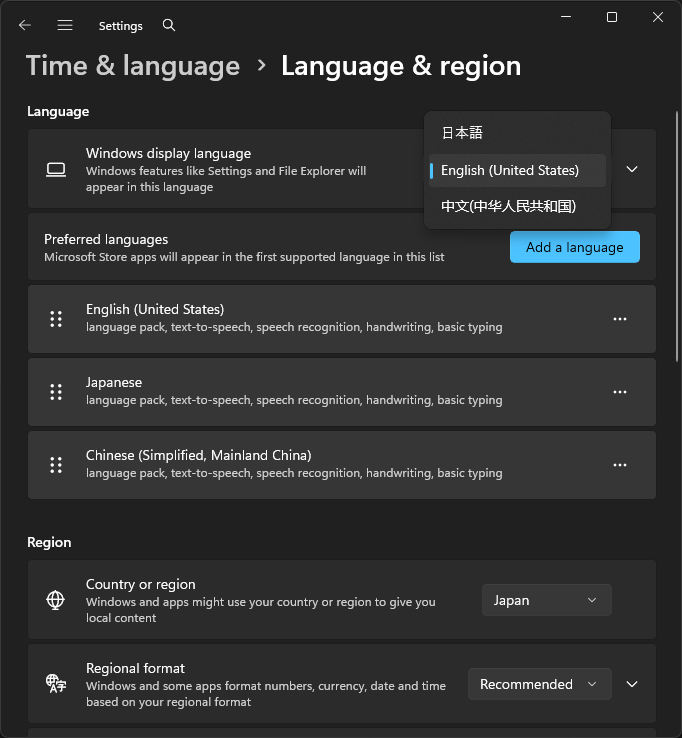Click the Regional format icon

pos(56,683)
